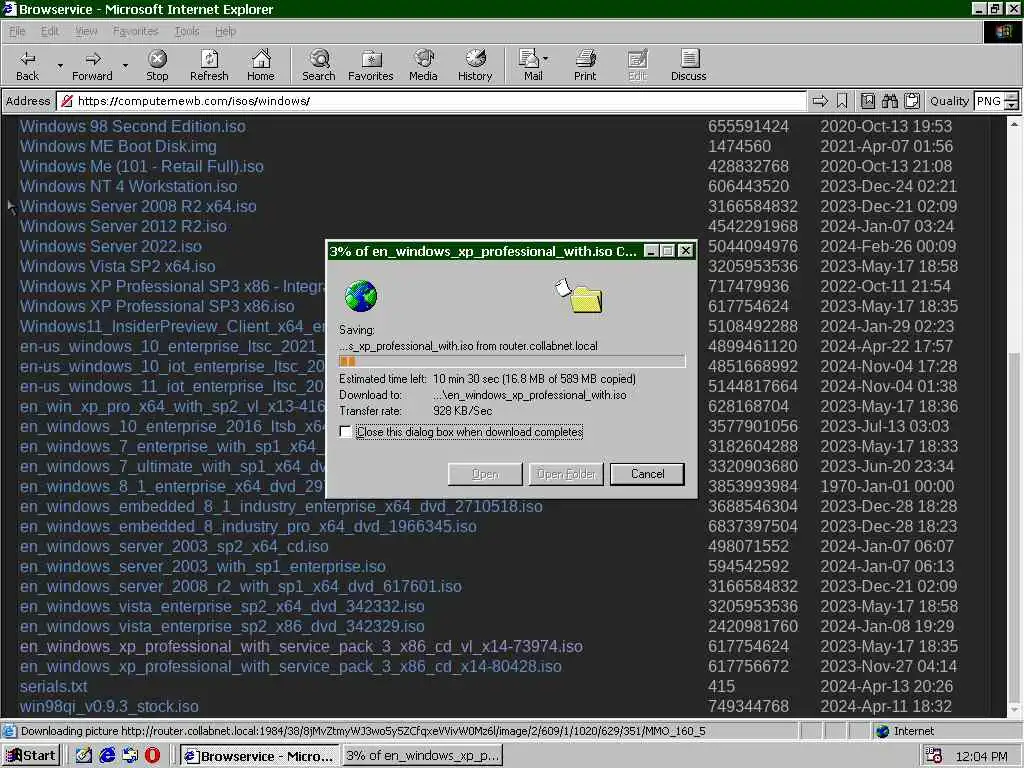This screenshot has width=1024, height=768.
Task: Click the page vertical scrollbar thumb
Action: 1014,526
